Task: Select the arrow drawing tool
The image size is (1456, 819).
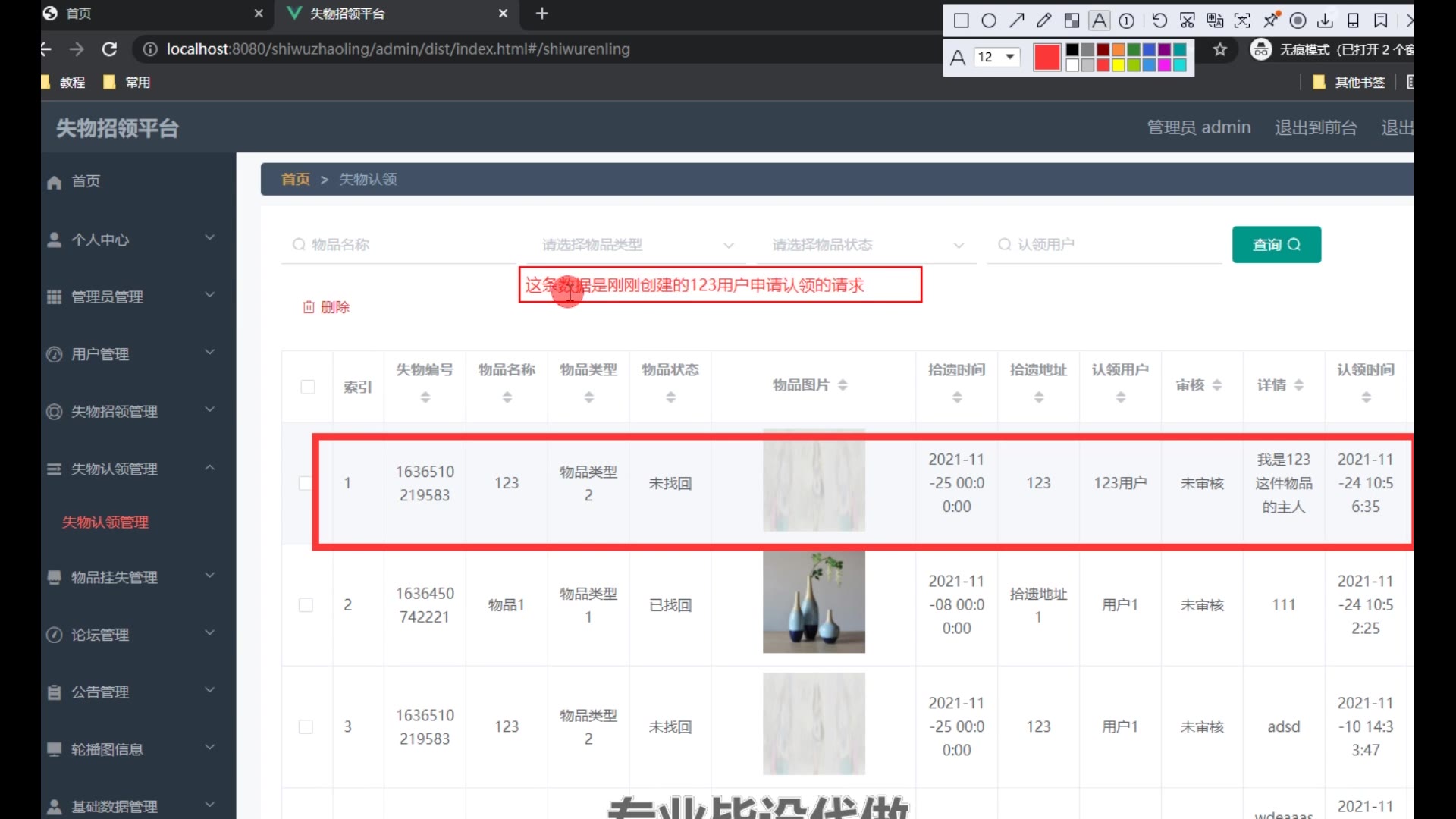Action: click(x=1016, y=20)
